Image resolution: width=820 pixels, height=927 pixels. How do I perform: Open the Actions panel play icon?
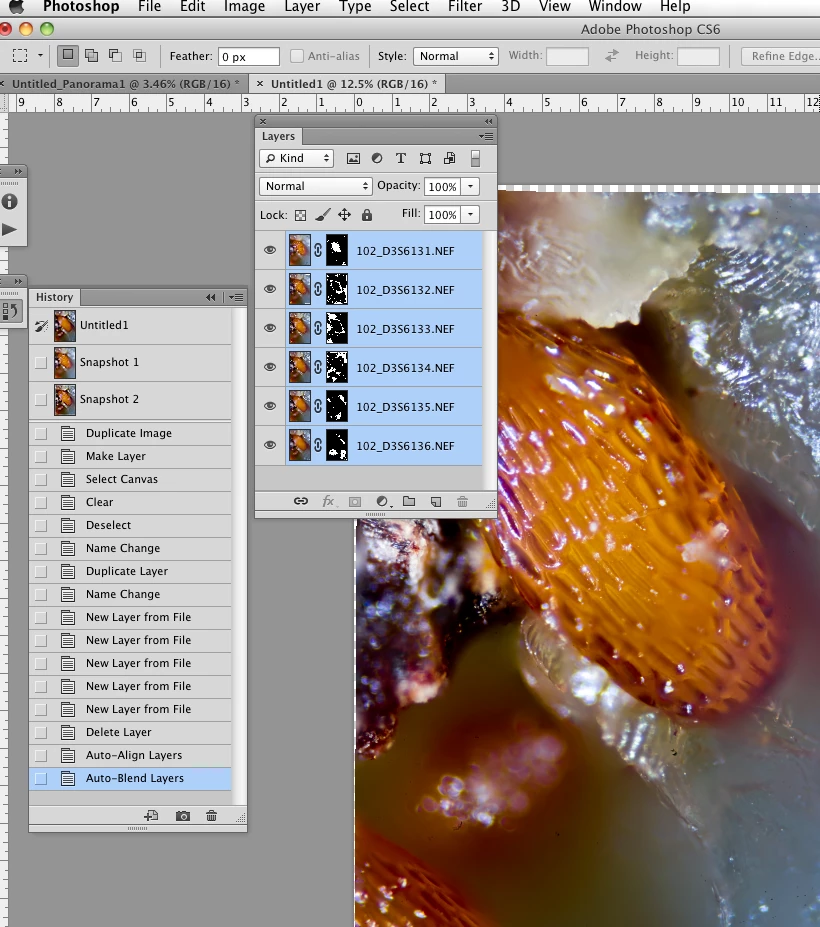[9, 229]
